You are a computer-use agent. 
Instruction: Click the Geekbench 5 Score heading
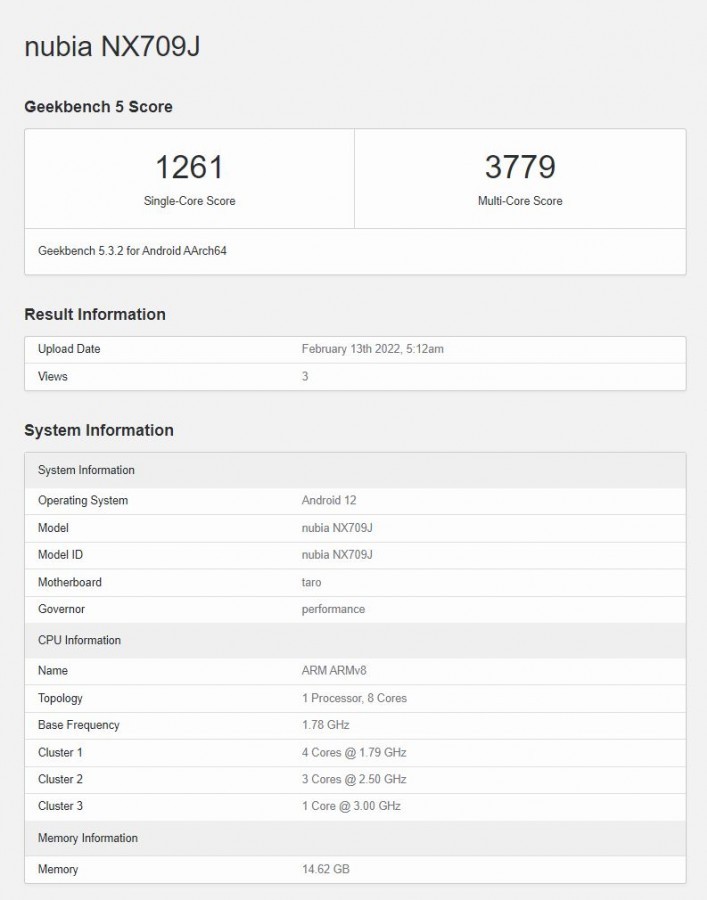coord(98,107)
